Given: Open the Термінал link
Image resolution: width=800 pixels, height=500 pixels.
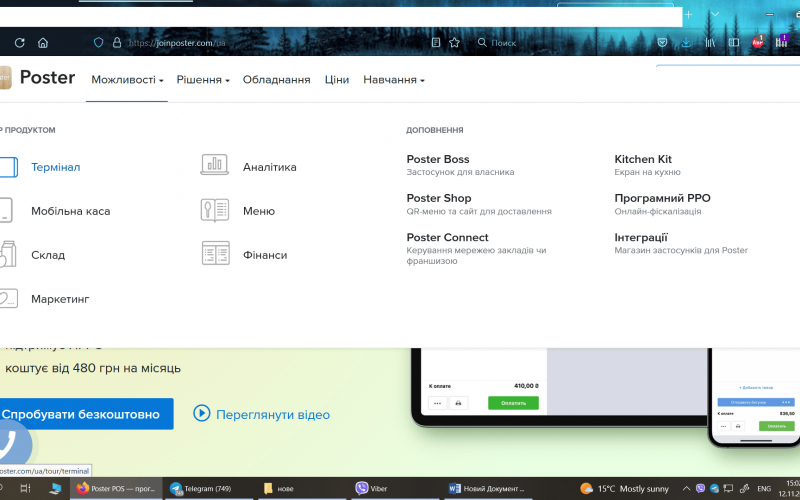Looking at the screenshot, I should [56, 167].
